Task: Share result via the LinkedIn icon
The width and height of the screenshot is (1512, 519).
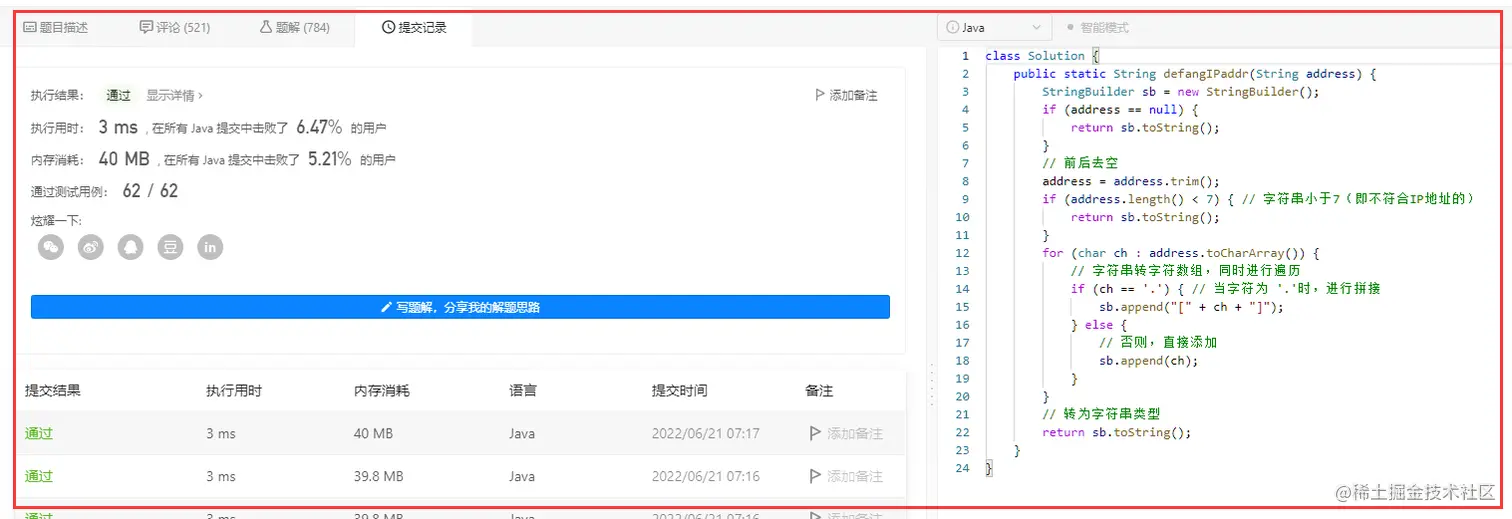Action: click(210, 246)
